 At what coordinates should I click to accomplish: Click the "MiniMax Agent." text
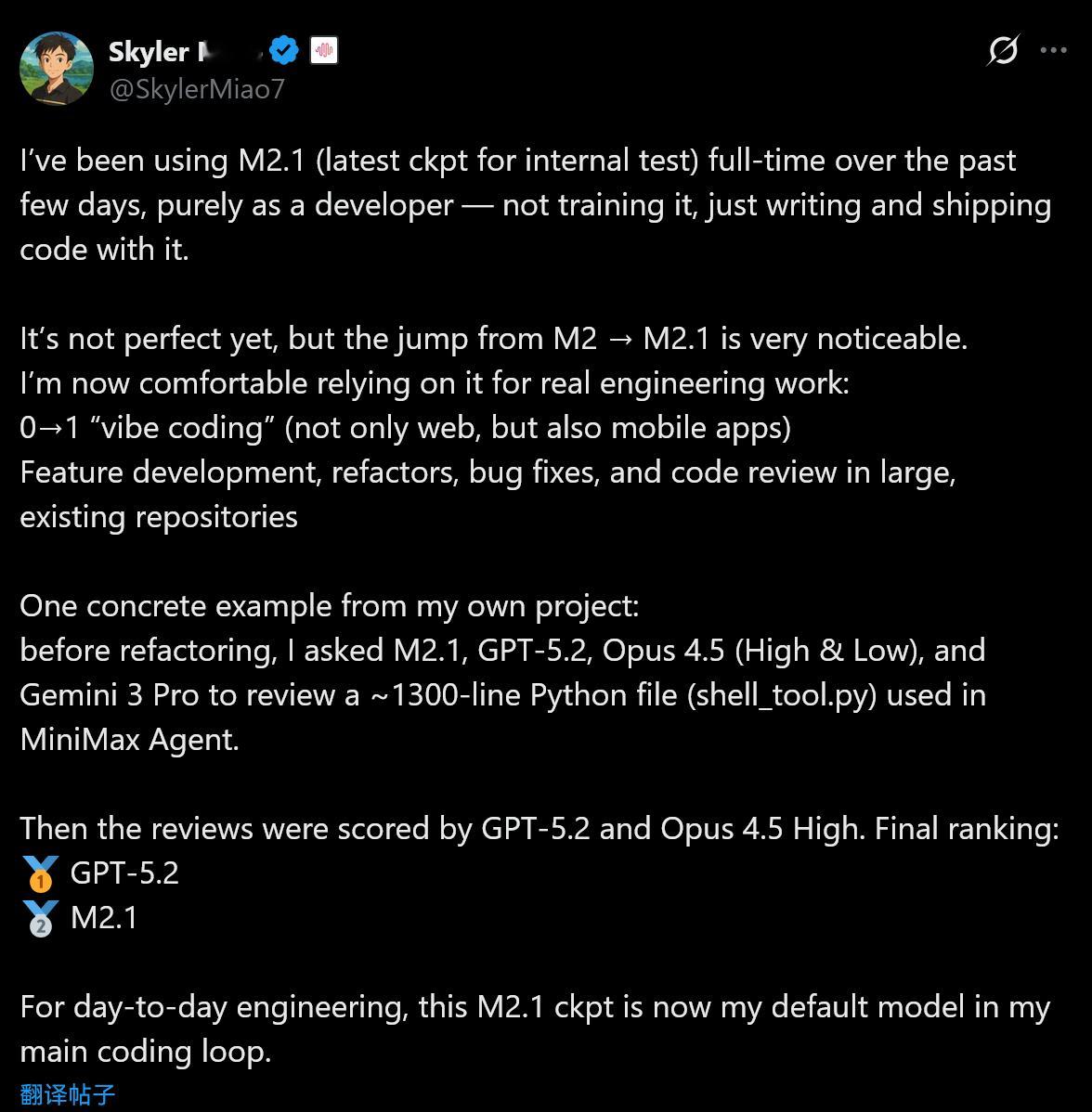pos(129,740)
